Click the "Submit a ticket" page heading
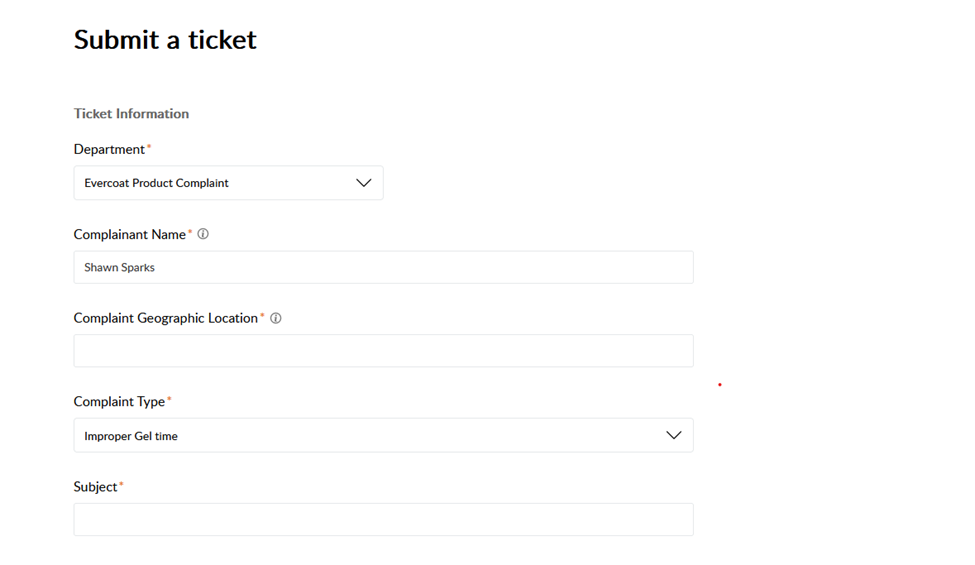Viewport: 975px width, 565px height. pyautogui.click(x=165, y=40)
